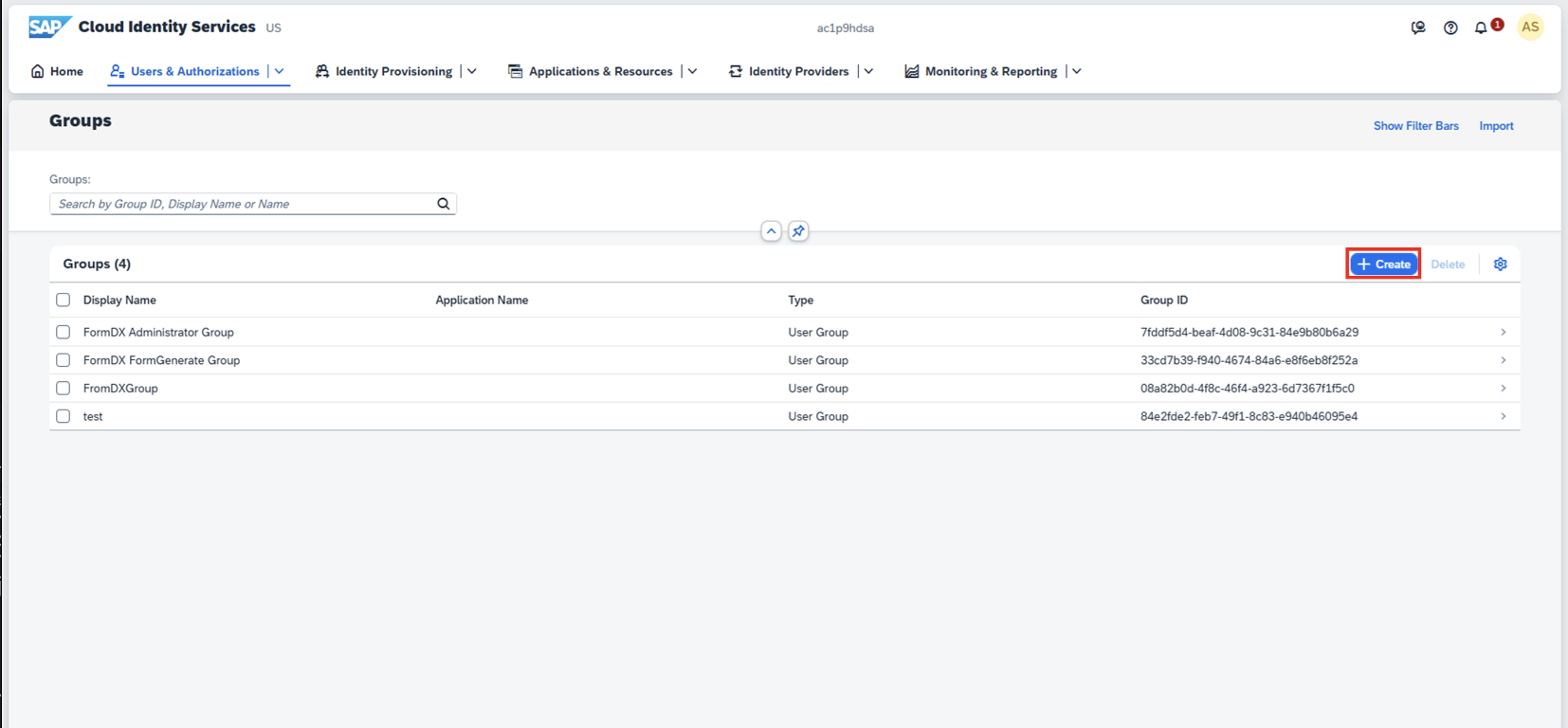Click the search magnifier icon
1568x728 pixels.
[x=443, y=204]
